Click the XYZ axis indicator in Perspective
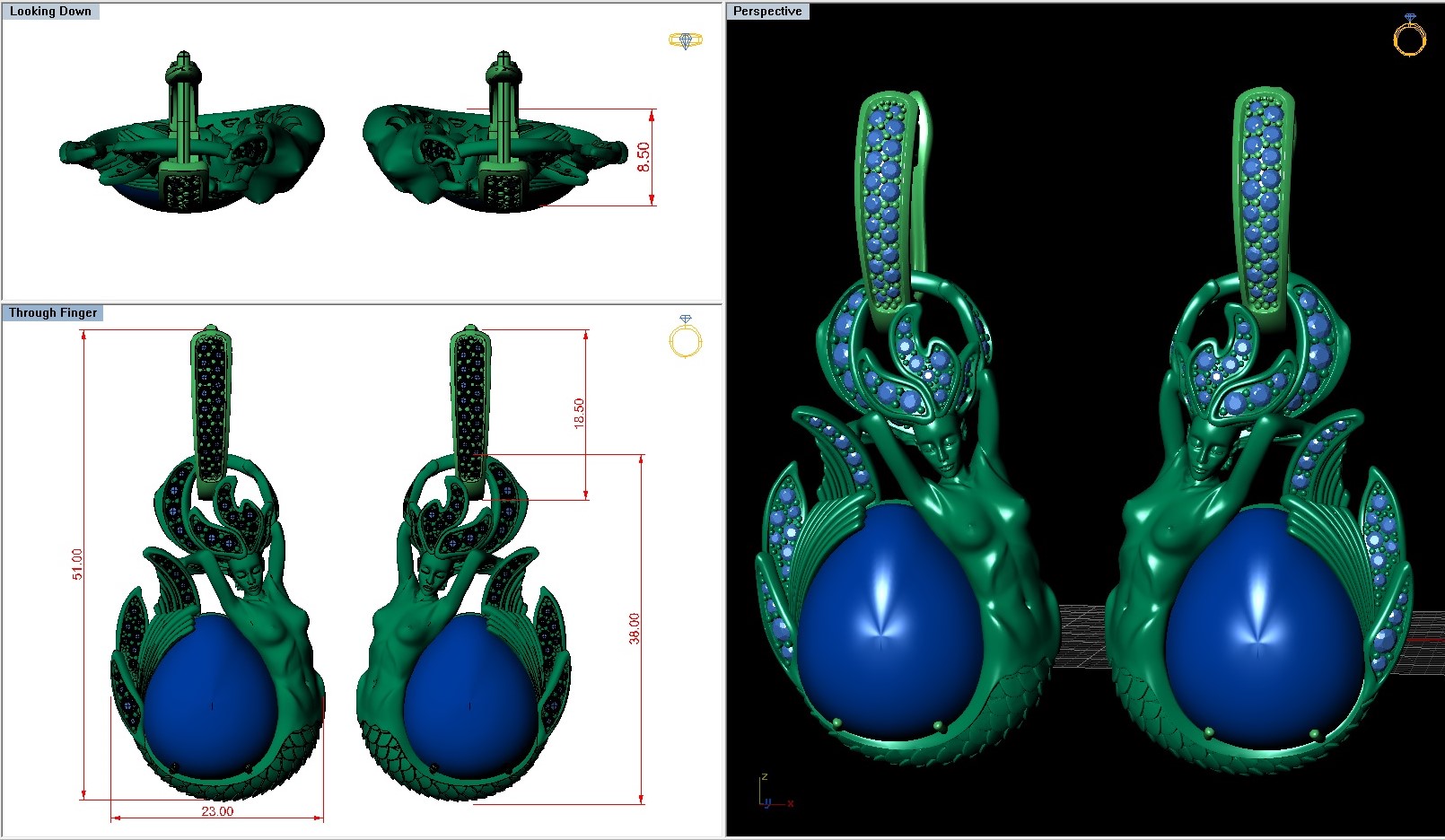 point(775,792)
